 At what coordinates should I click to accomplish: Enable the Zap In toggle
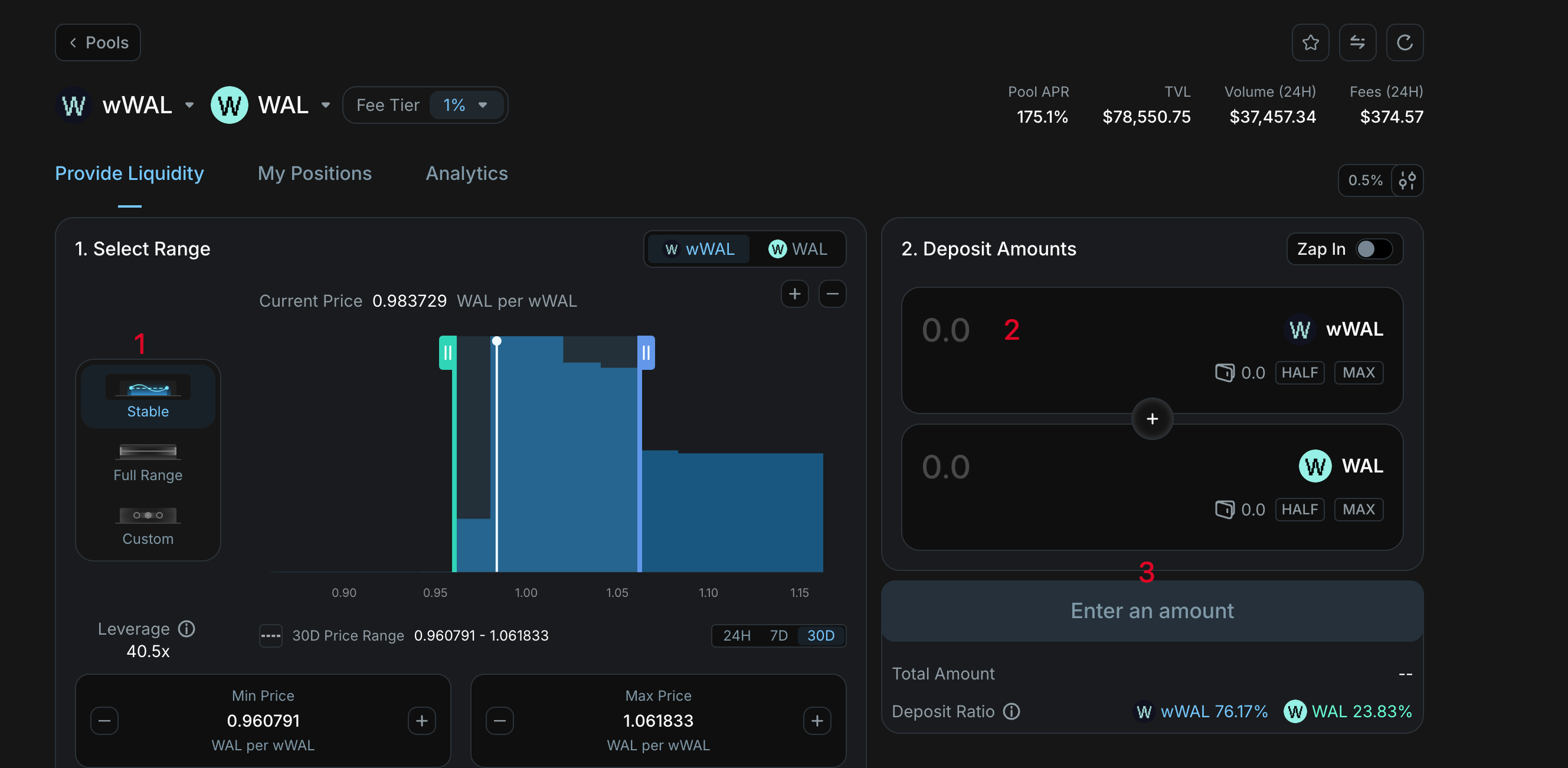pos(1374,249)
